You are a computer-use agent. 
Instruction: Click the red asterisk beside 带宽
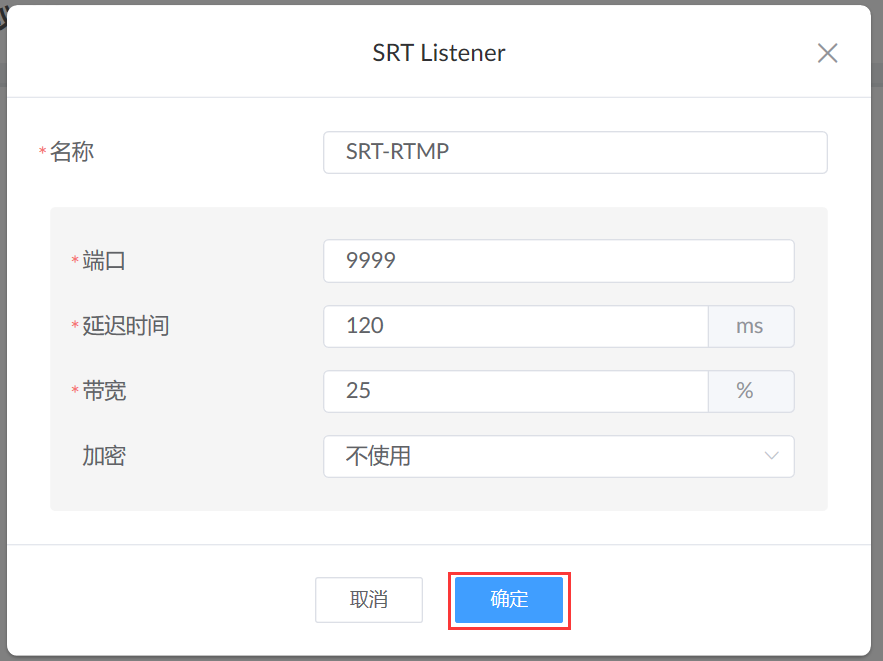(x=75, y=389)
